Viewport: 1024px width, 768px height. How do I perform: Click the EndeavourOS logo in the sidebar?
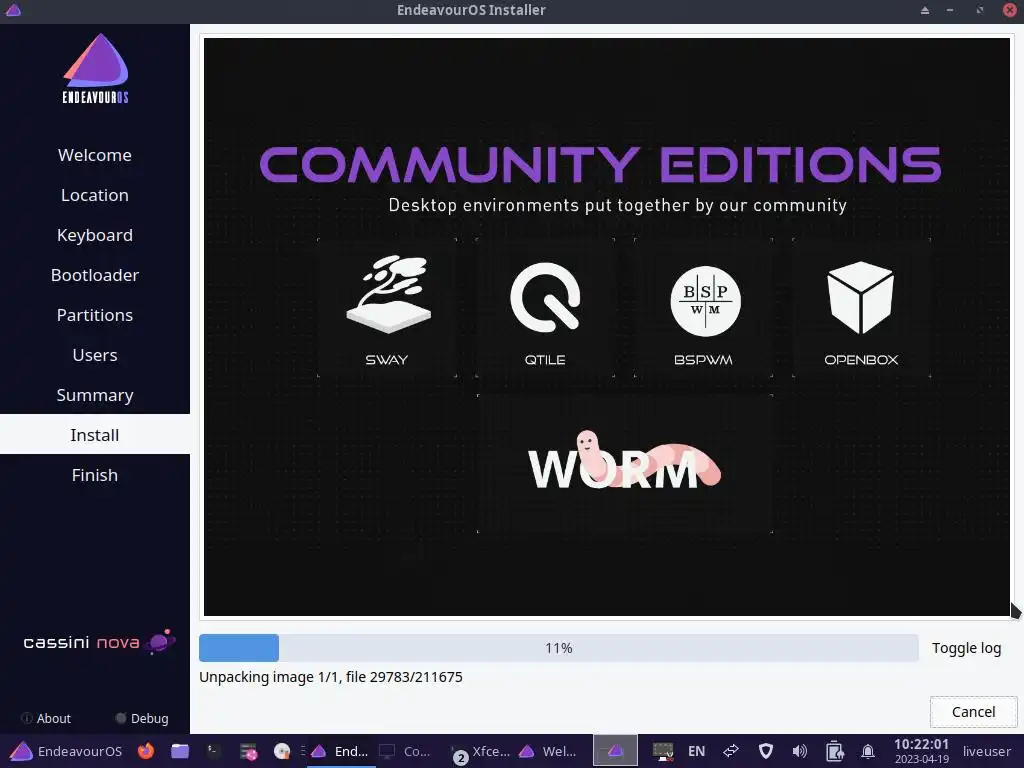tap(95, 69)
